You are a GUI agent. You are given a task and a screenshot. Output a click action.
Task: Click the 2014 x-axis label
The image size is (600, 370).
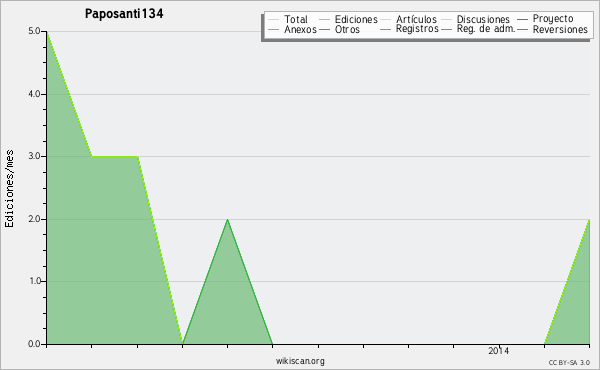pos(499,350)
